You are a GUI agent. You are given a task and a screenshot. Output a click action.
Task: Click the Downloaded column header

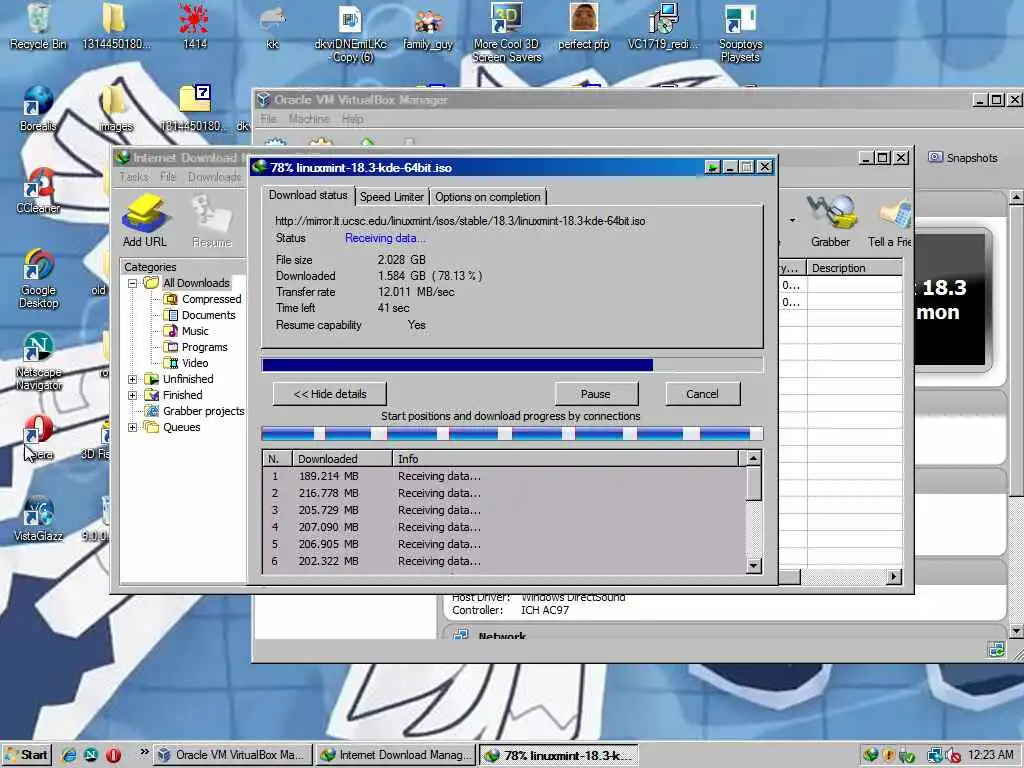(342, 458)
